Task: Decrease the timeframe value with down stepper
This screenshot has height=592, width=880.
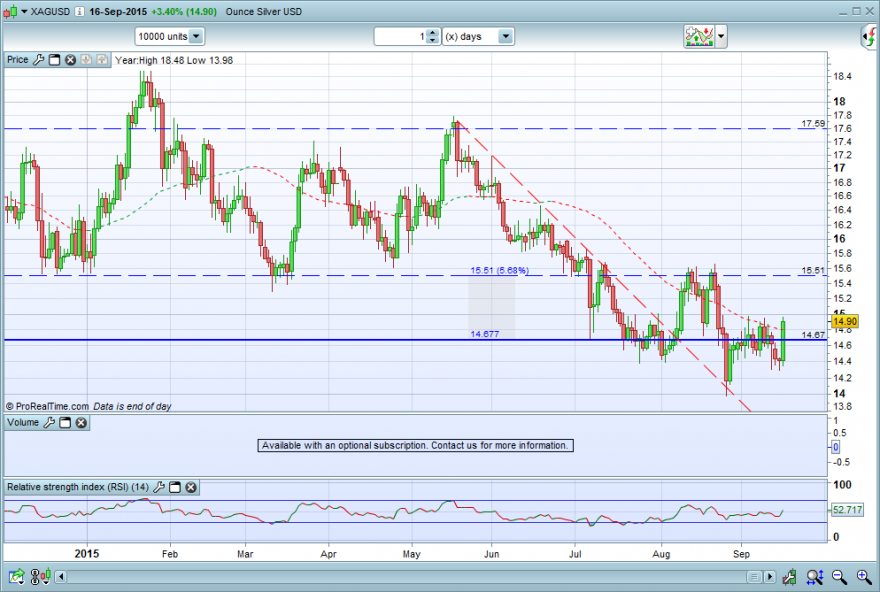Action: 432,40
